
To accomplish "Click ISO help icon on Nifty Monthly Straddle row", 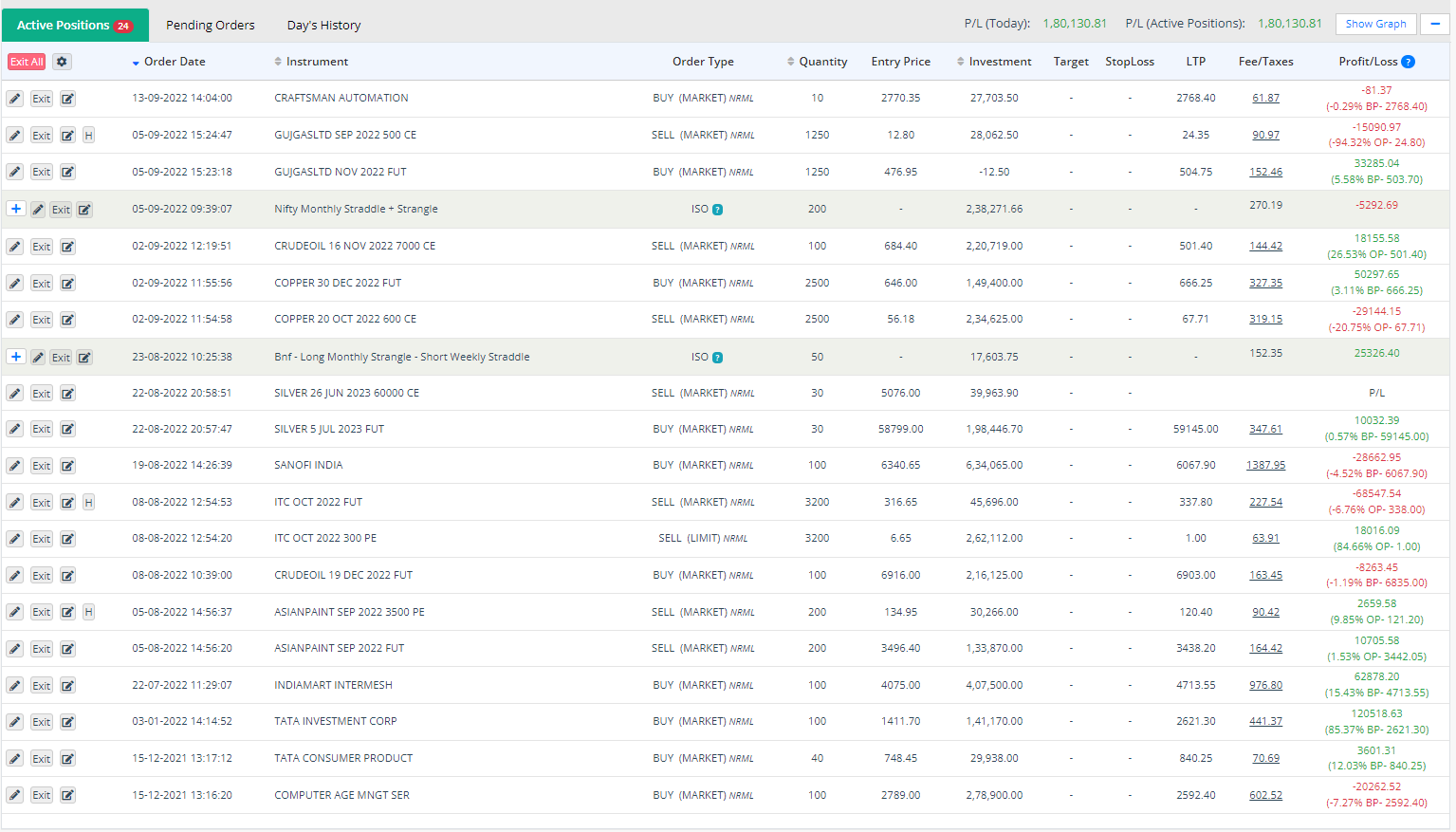I will click(717, 210).
